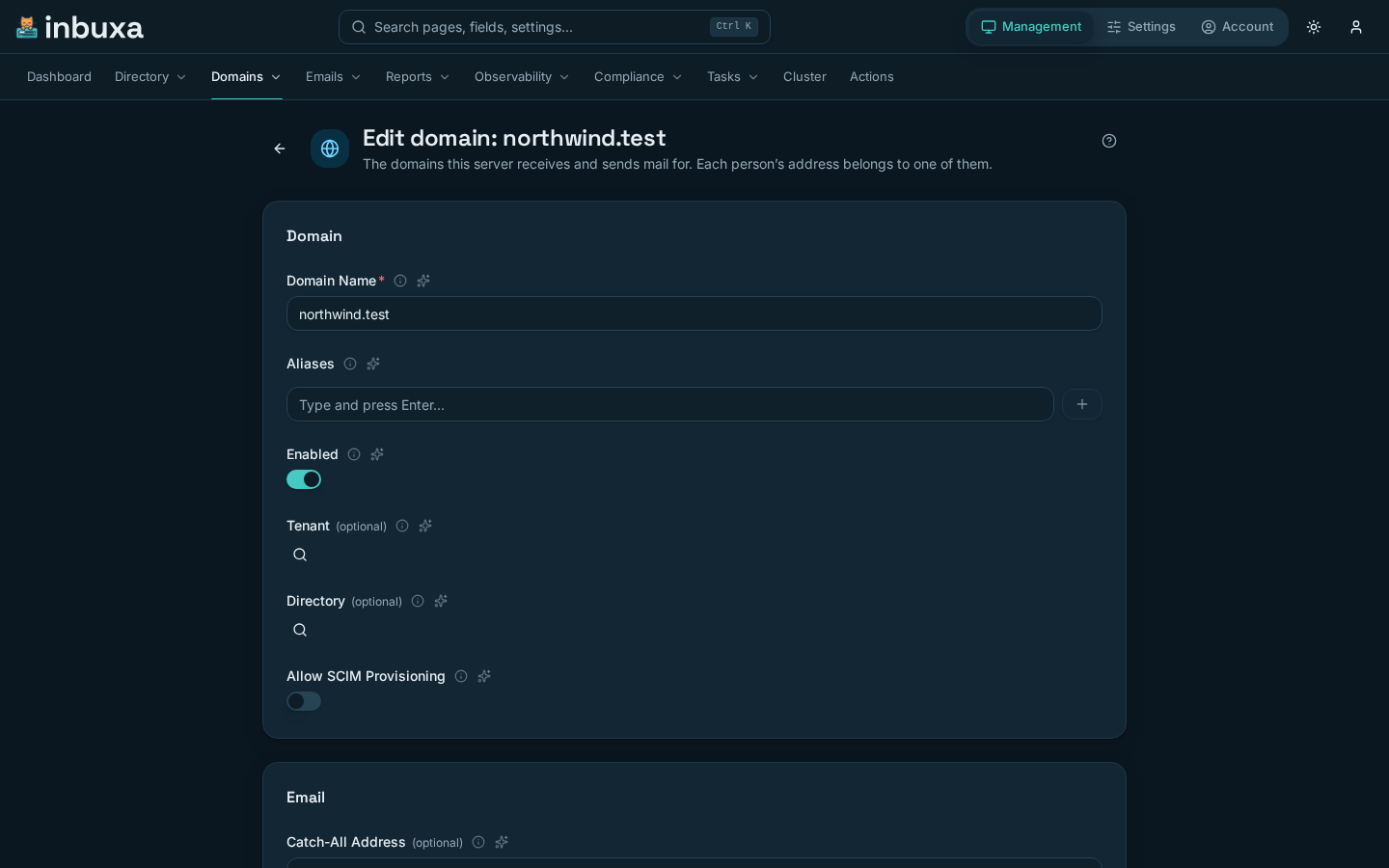Click the inbuxa logo
The image size is (1389, 868).
80,27
